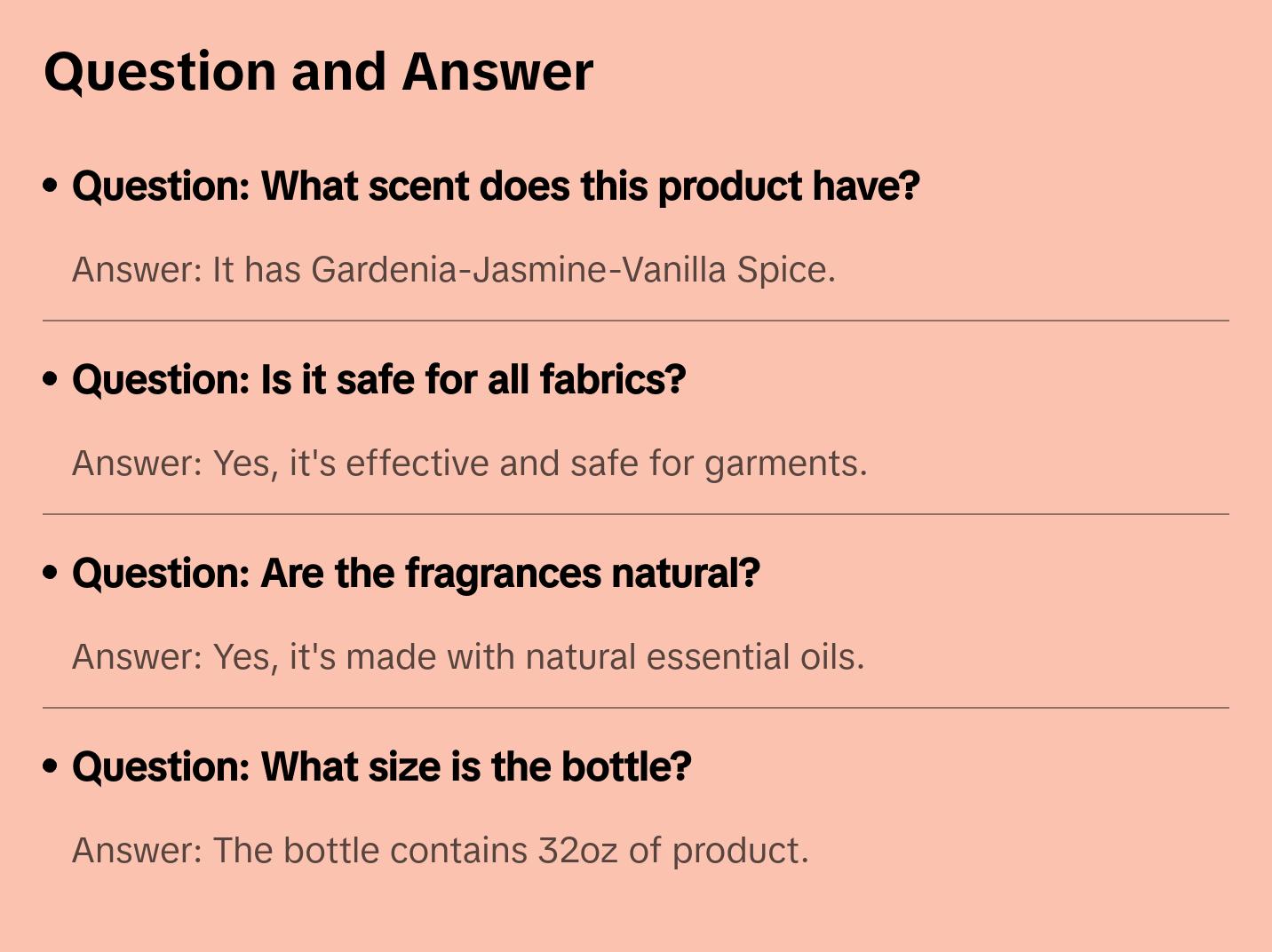Click the divider line below the fragrances answer
Viewport: 1272px width, 952px height.
[636, 708]
